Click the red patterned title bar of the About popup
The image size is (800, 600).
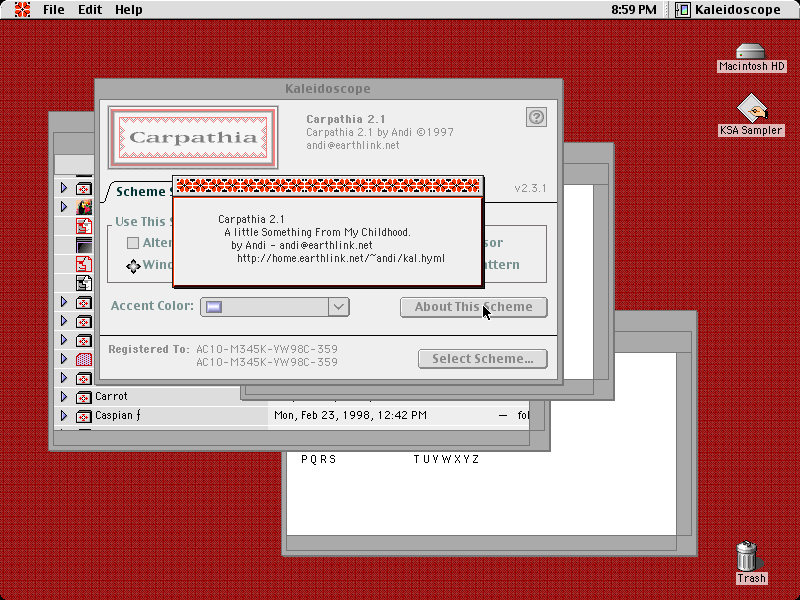tap(328, 186)
